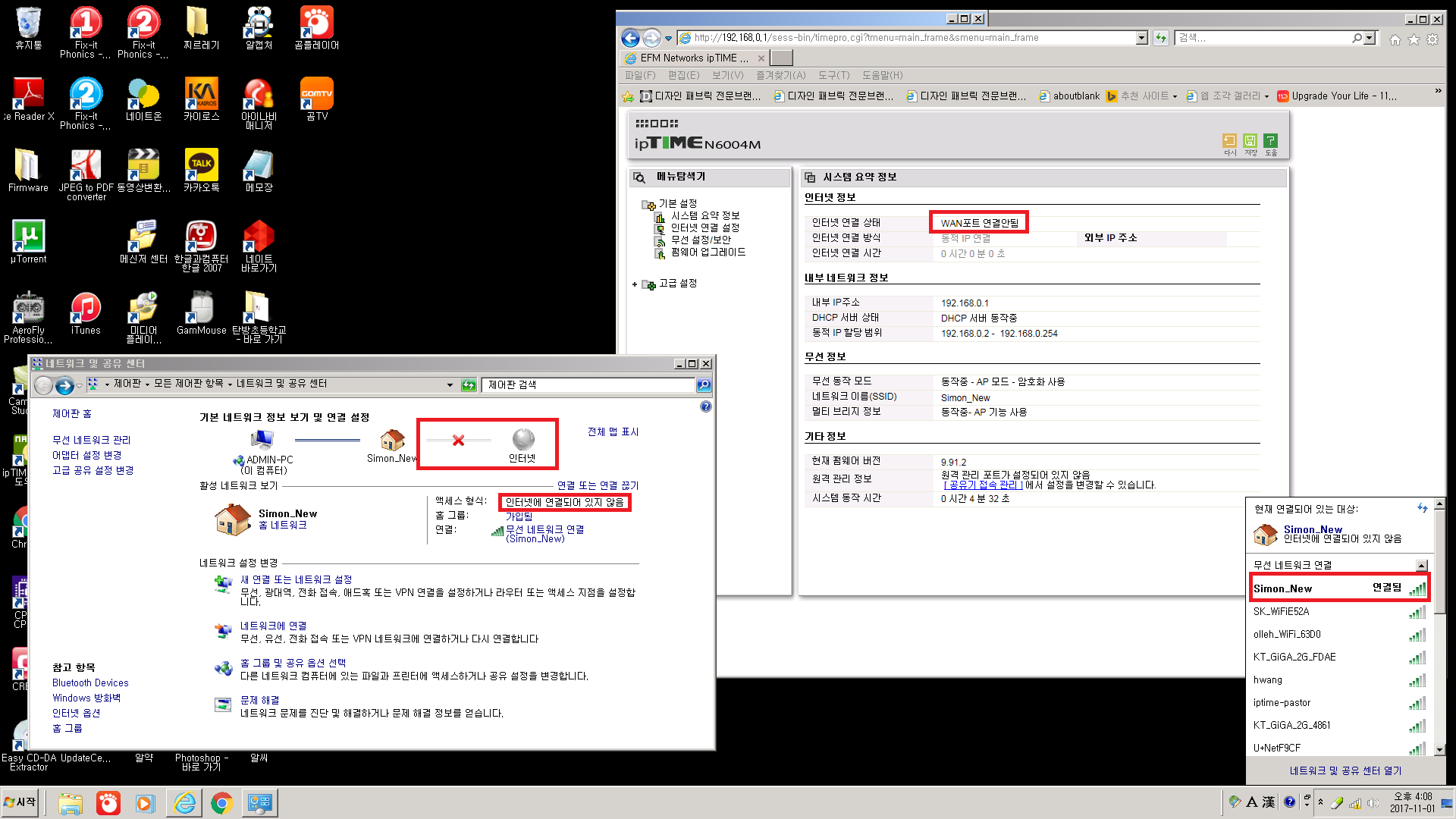Expand the favorites bar overflow chevron
This screenshot has height=819, width=1456.
(1438, 92)
